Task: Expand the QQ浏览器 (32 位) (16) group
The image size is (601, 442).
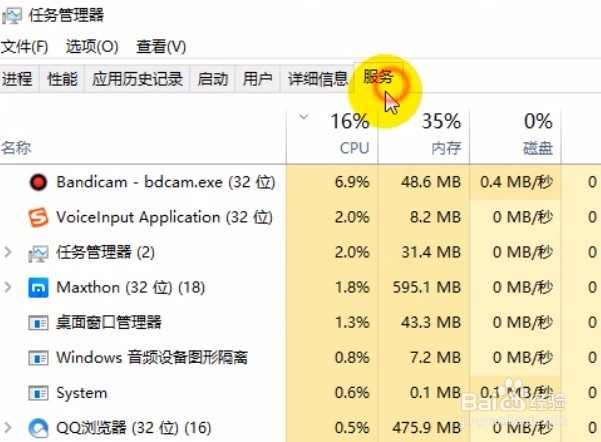Action: click(x=8, y=428)
